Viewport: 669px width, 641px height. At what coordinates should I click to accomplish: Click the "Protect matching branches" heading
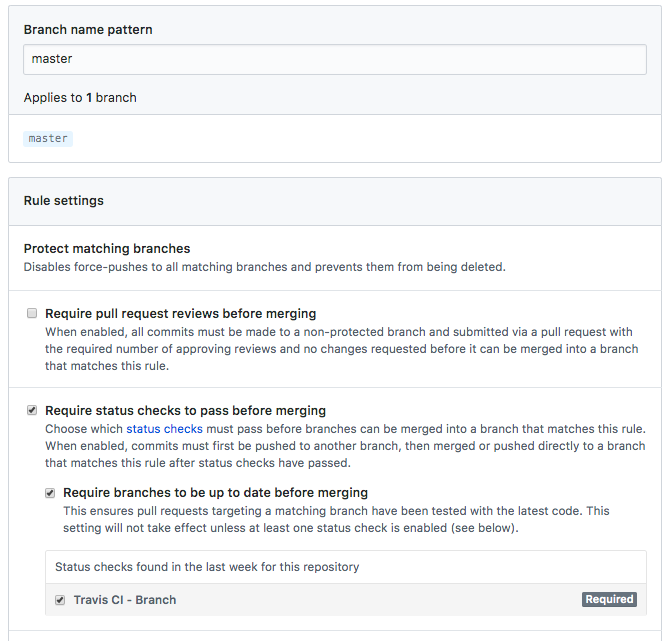[107, 248]
